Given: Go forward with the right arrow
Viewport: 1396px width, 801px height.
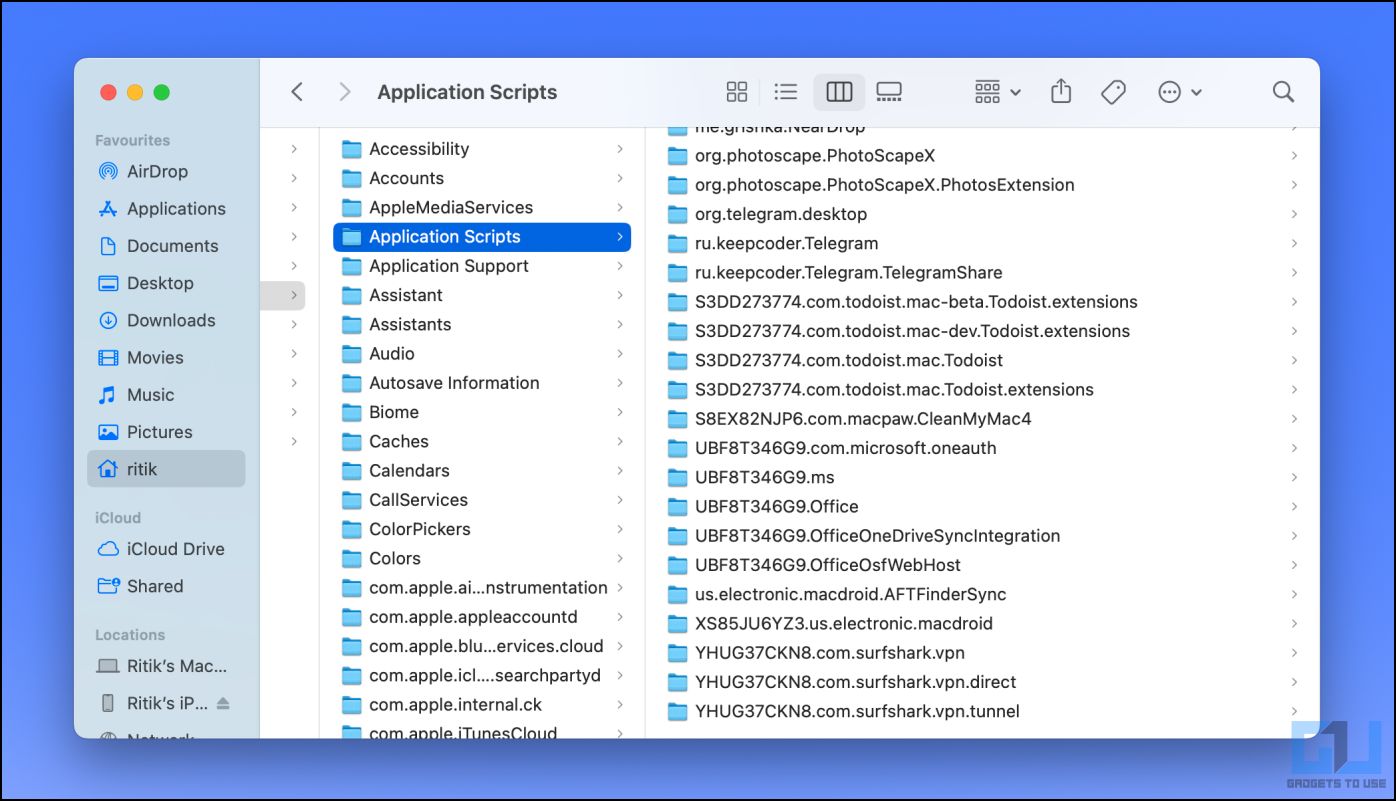Looking at the screenshot, I should [x=345, y=92].
